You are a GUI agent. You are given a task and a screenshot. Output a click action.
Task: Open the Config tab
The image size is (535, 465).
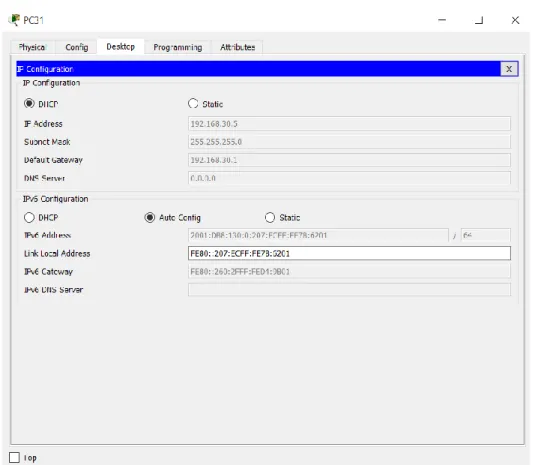point(77,47)
